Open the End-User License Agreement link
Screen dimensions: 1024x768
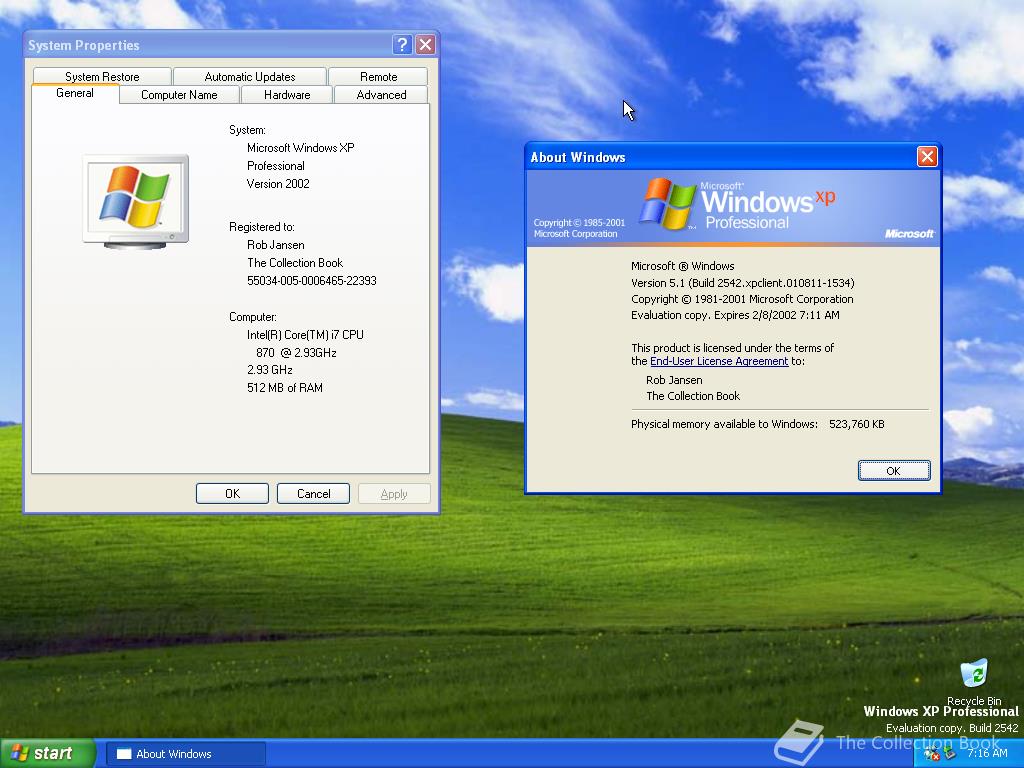coord(719,361)
